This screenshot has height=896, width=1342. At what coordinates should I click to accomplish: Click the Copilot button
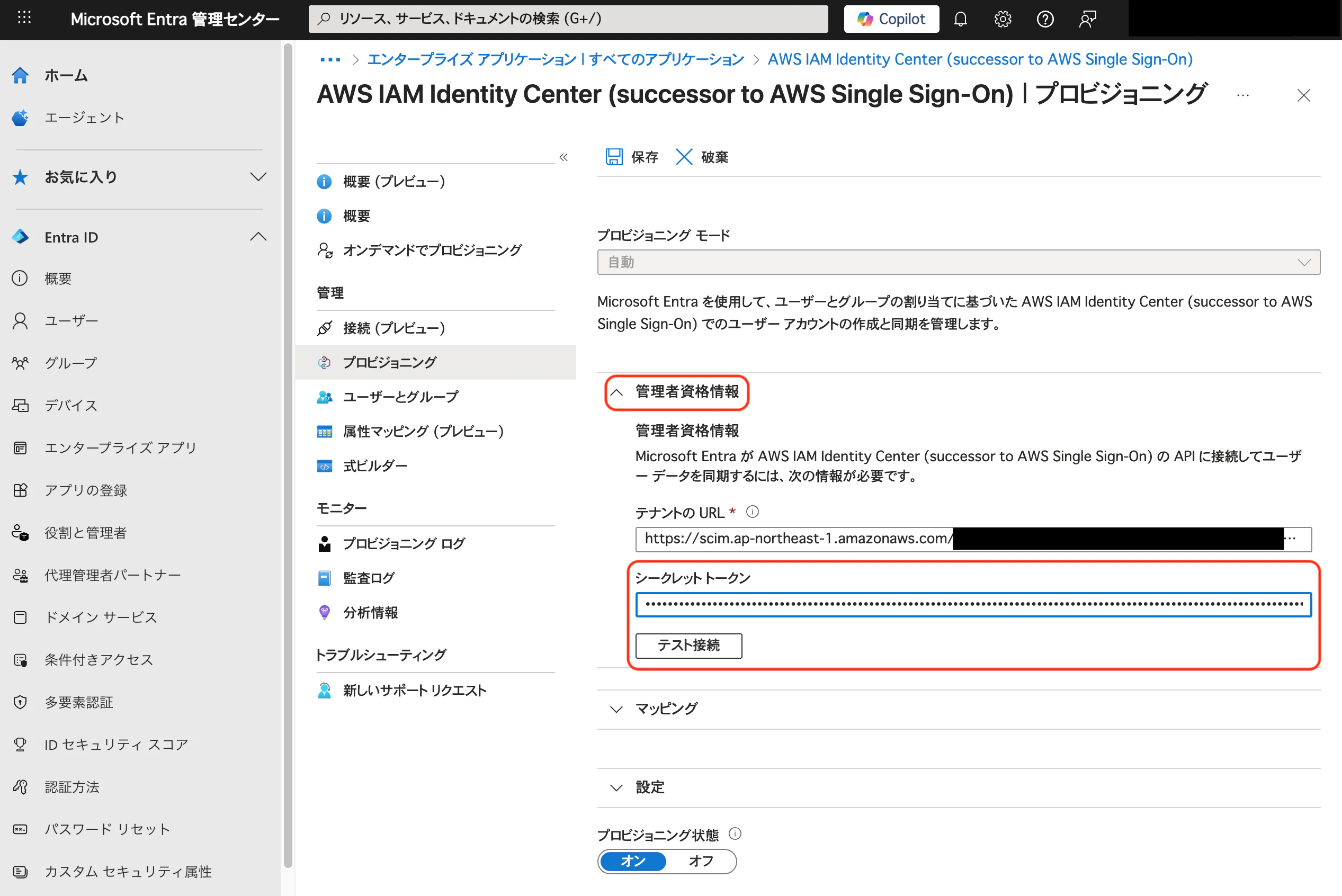tap(891, 19)
